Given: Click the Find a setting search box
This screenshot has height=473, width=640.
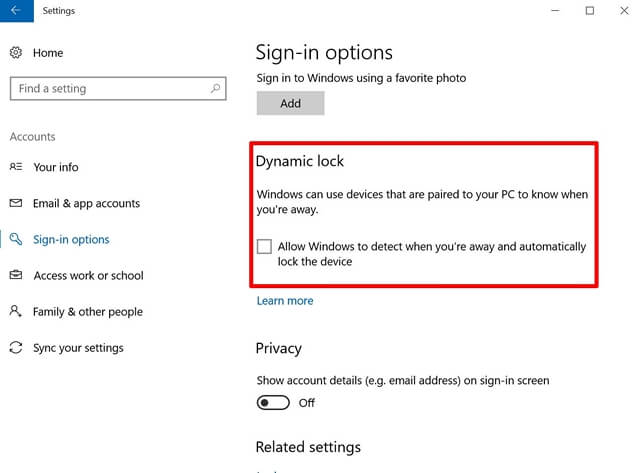Looking at the screenshot, I should tap(108, 89).
